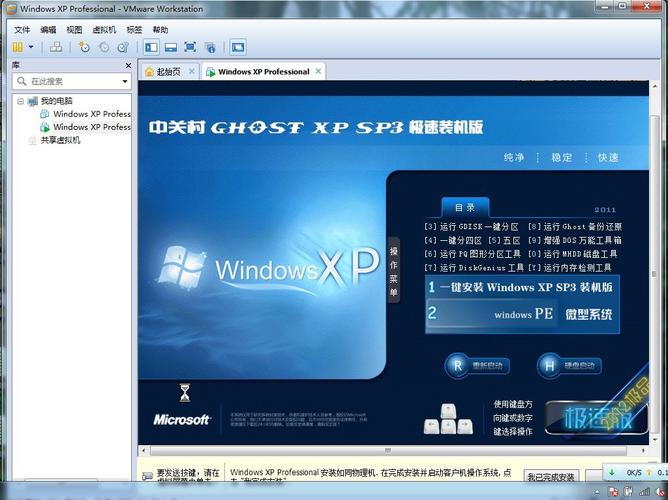The image size is (668, 500).
Task: Click the R 重新启动 button
Action: pos(477,365)
